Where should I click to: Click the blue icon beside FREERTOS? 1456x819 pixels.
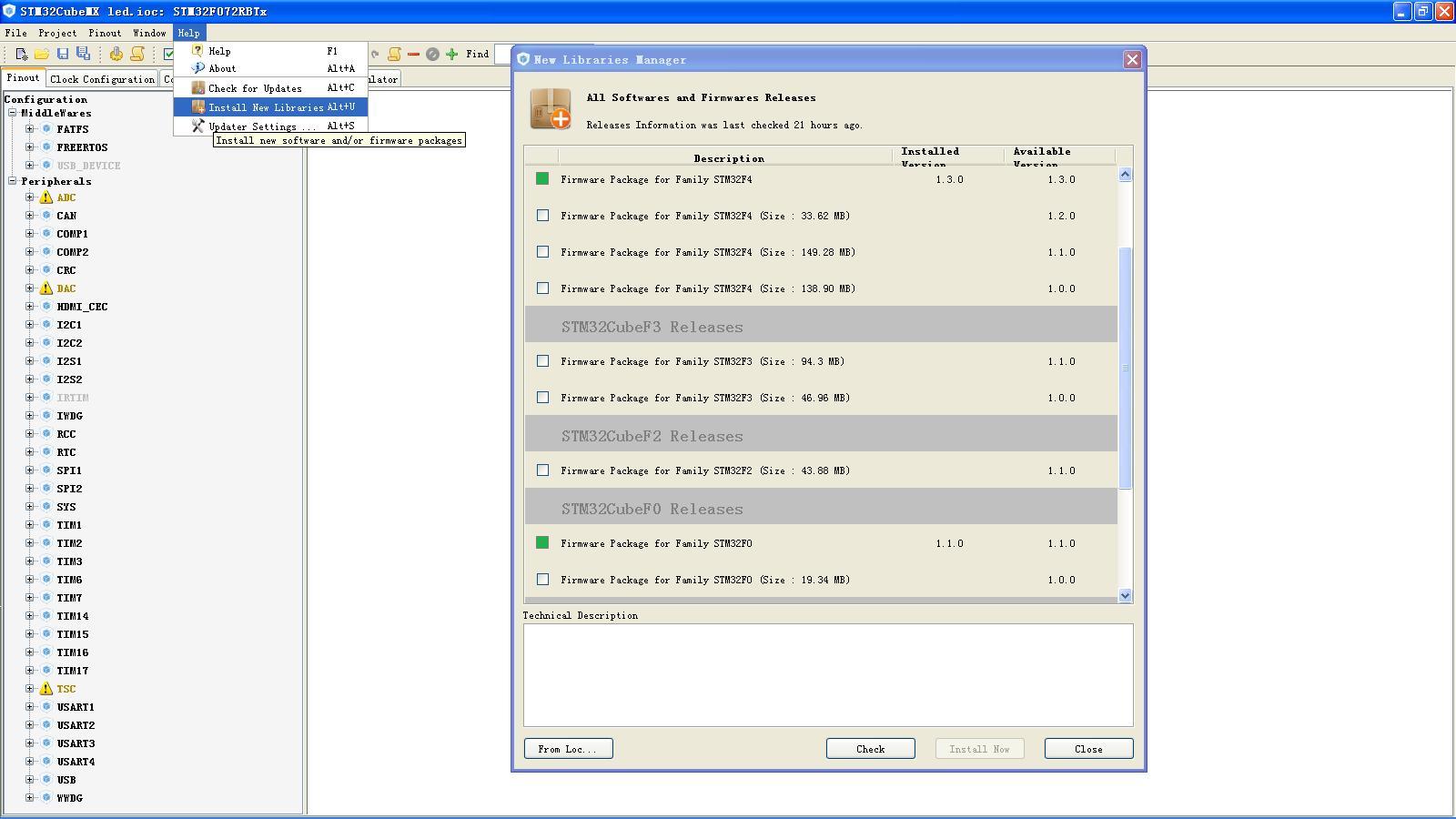point(46,147)
